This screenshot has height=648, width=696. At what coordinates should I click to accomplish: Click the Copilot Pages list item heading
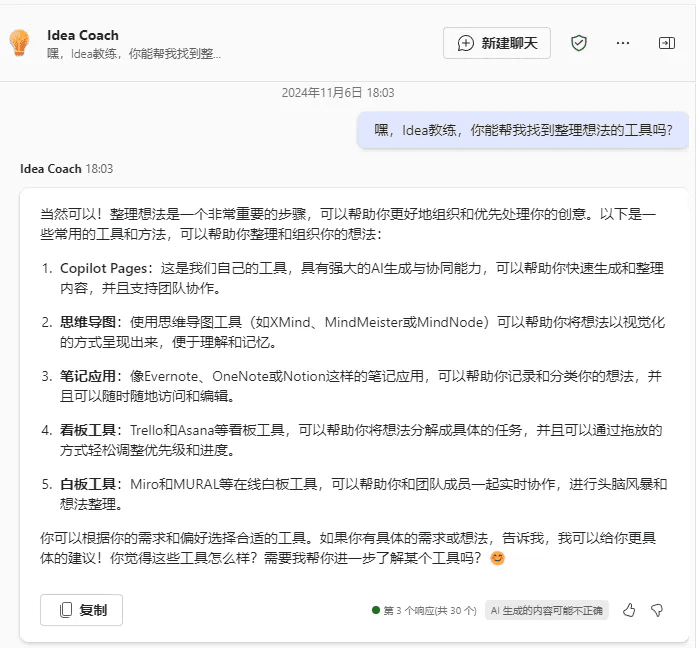point(103,268)
